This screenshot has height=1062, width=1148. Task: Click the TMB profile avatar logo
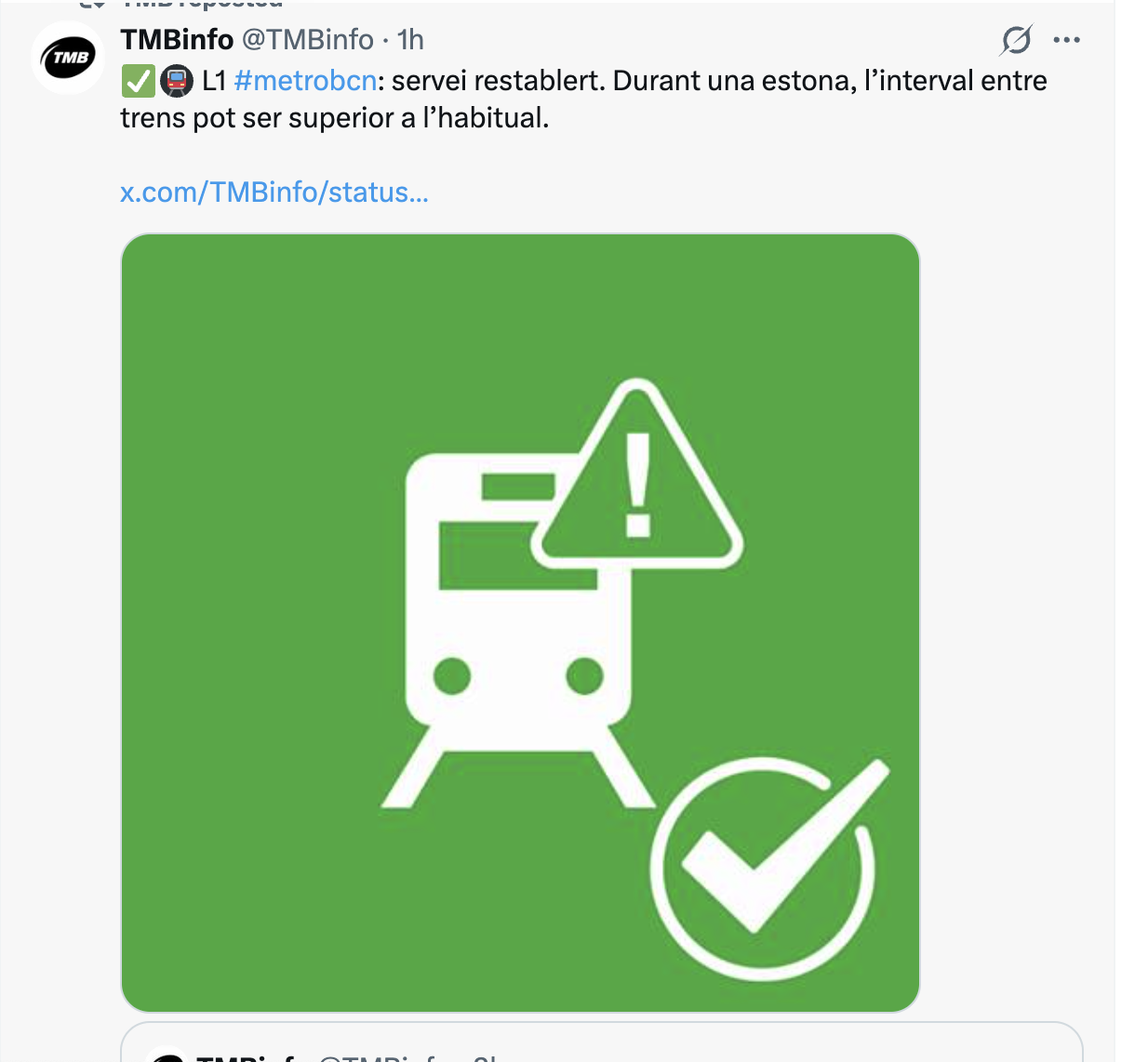coord(69,59)
